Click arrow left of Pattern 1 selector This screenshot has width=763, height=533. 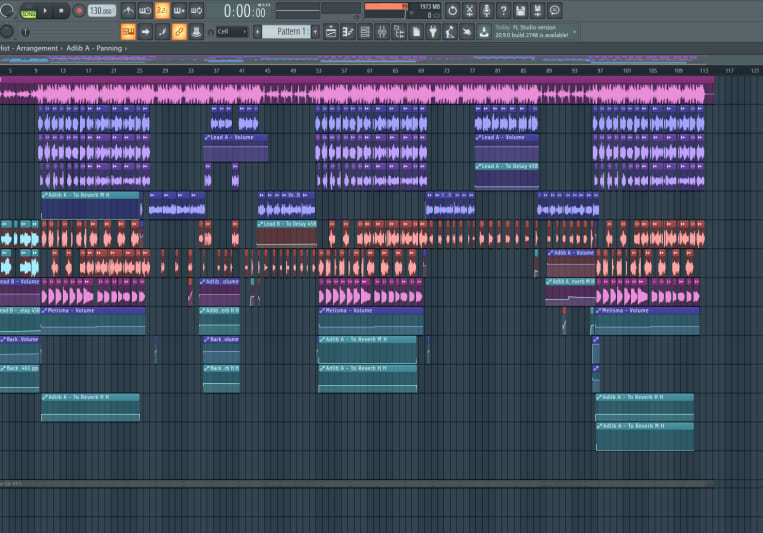tap(257, 32)
